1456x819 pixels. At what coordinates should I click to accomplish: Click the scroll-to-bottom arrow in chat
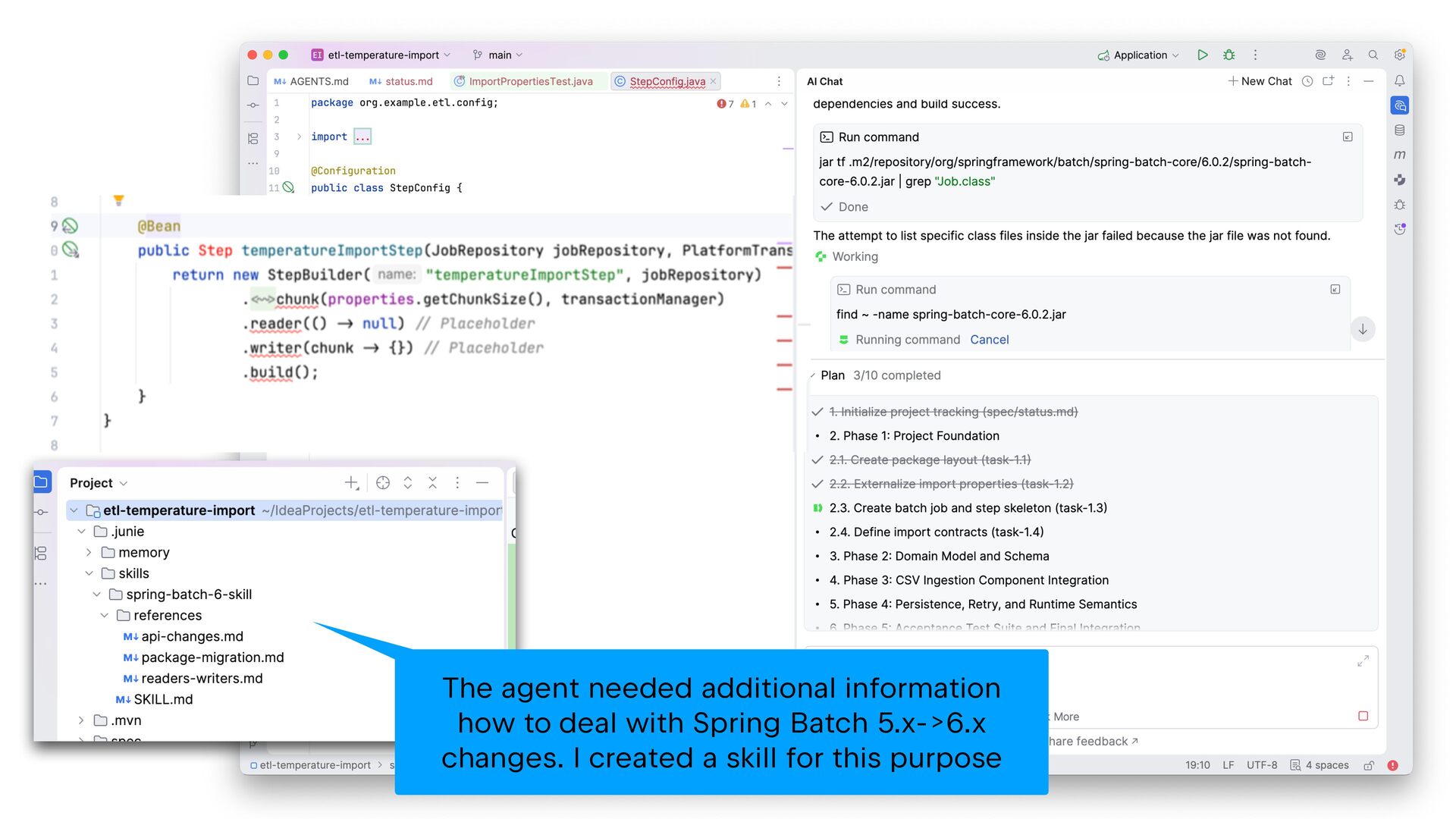pos(1363,329)
